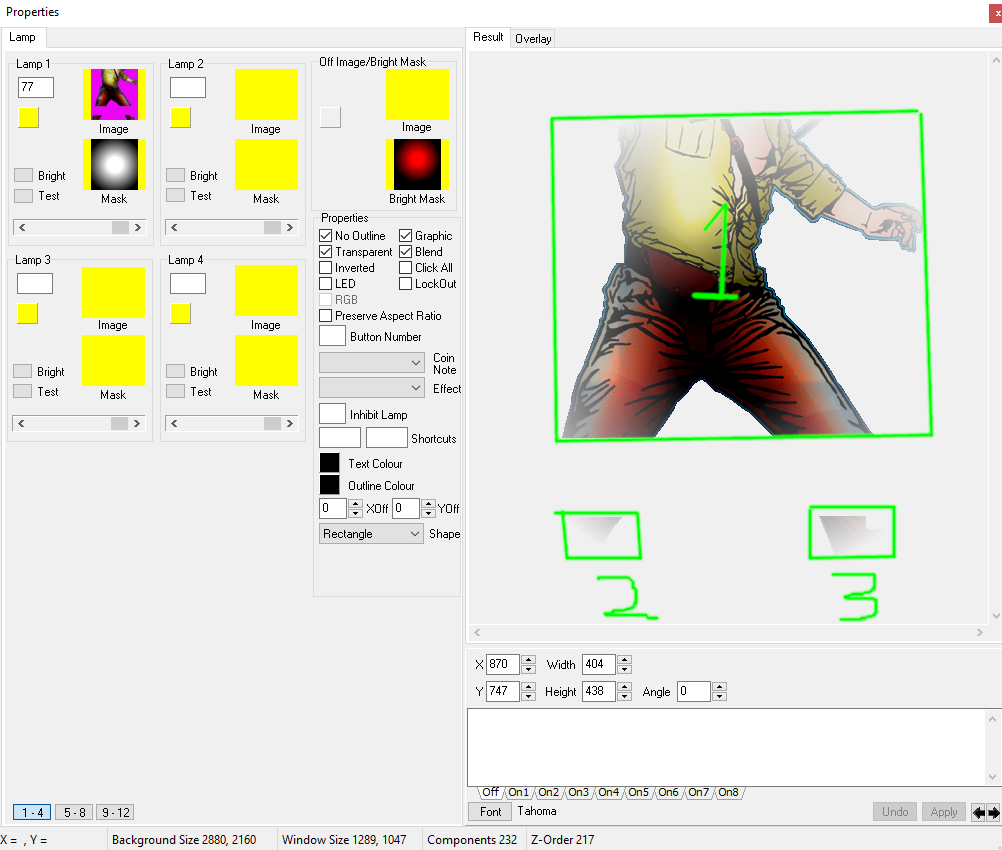Select the Lamp 3 image slot

click(113, 291)
